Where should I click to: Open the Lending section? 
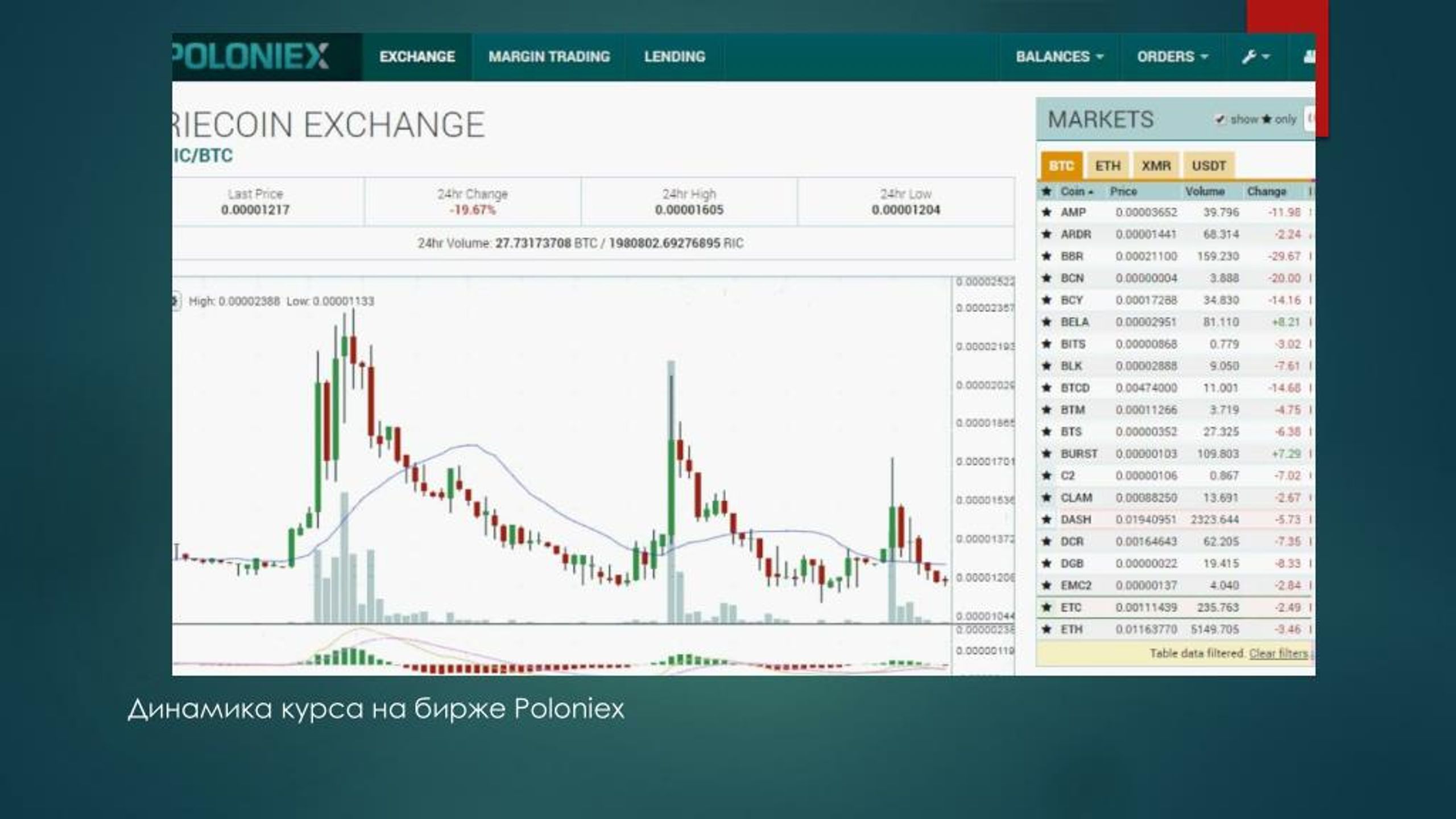click(675, 57)
